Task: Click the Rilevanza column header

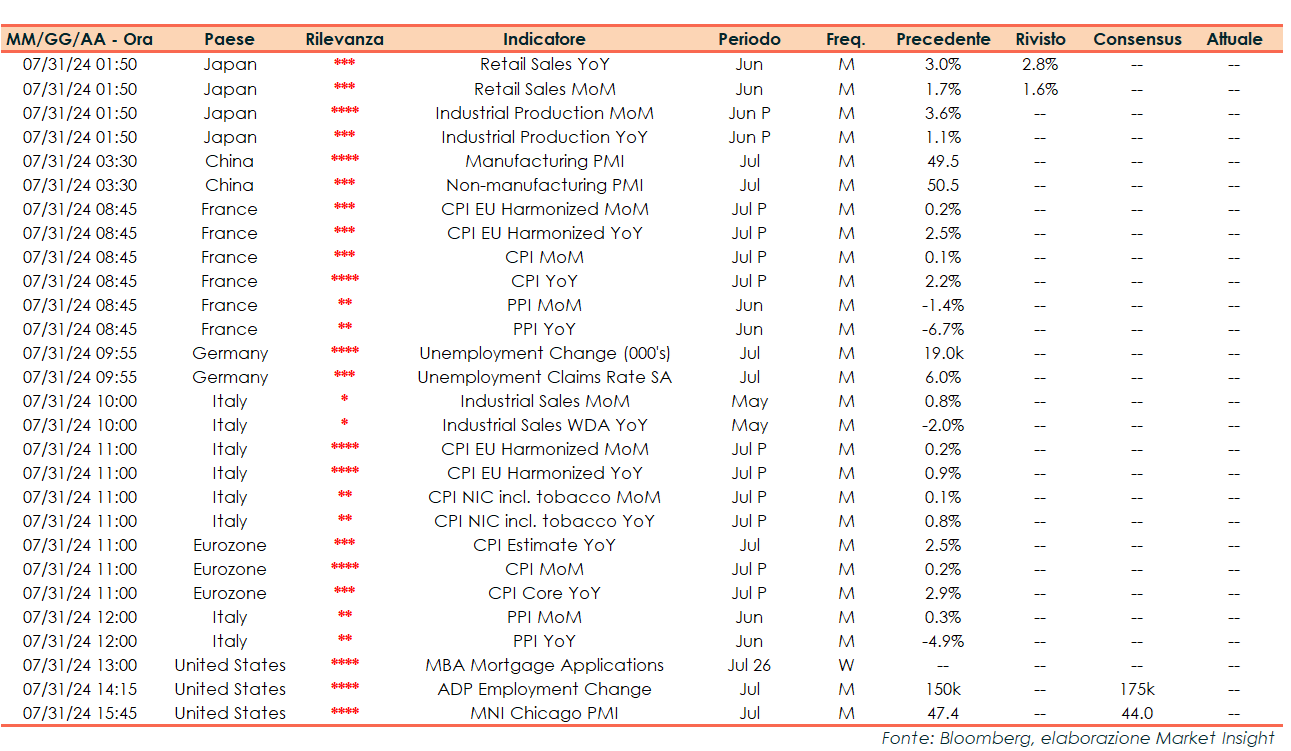Action: point(344,40)
